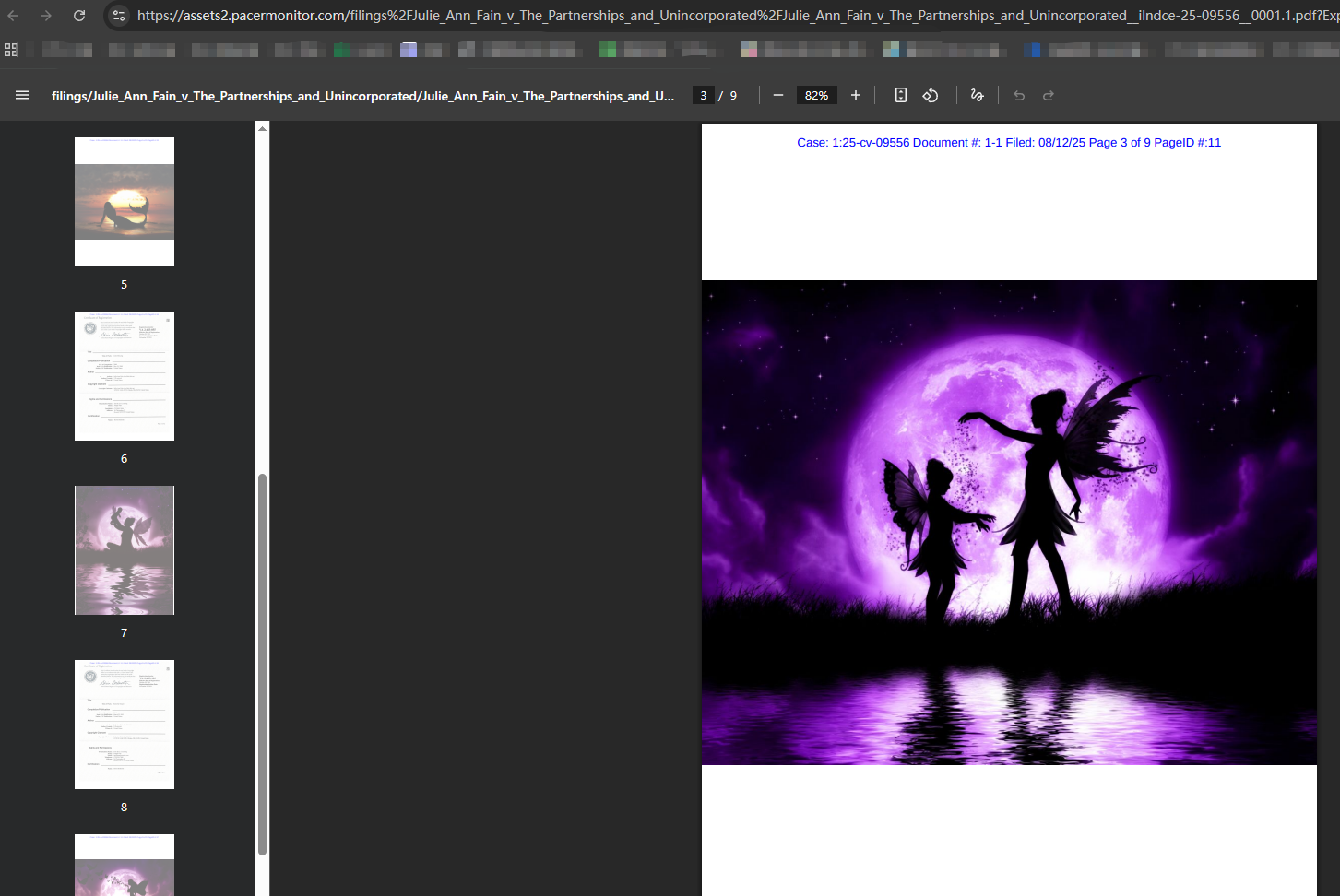Click the zoom in plus icon
This screenshot has width=1340, height=896.
click(856, 95)
